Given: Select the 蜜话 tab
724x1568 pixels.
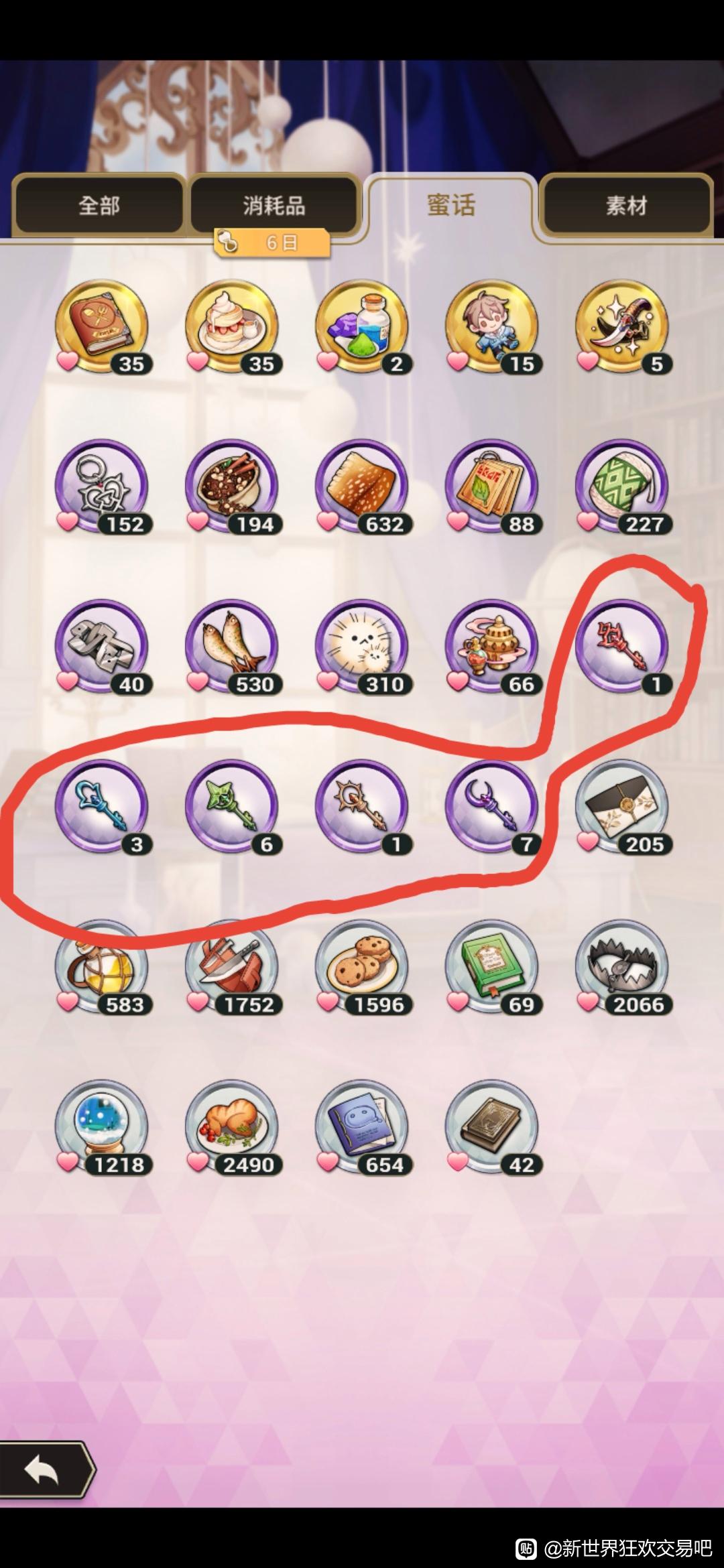Looking at the screenshot, I should (451, 205).
